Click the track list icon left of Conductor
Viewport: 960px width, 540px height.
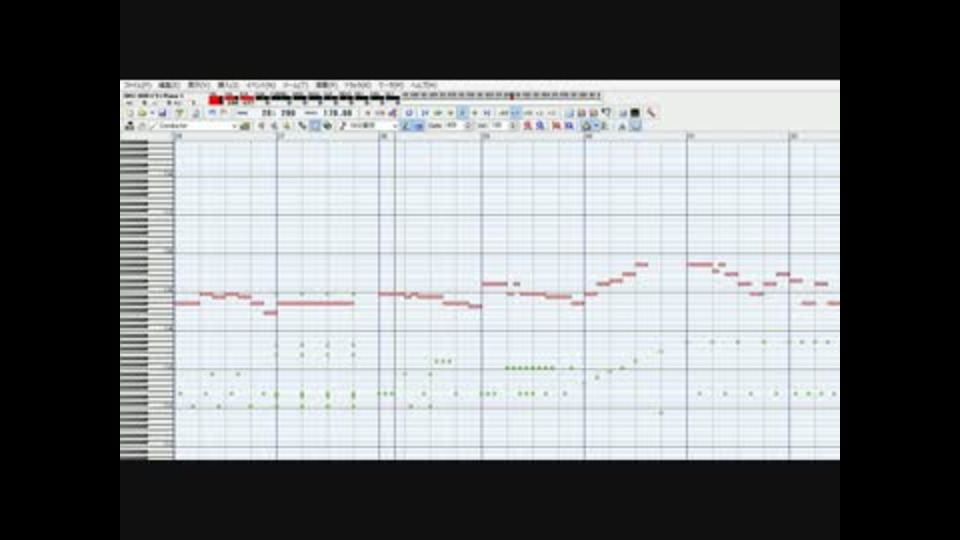click(x=130, y=126)
